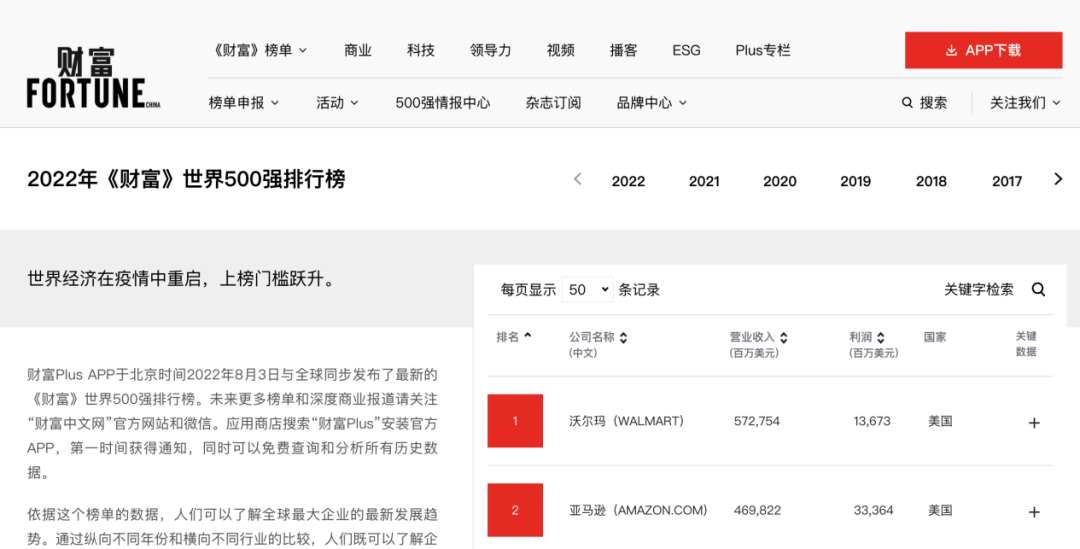
Task: Click the 关键字检索 search field
Action: pos(979,289)
